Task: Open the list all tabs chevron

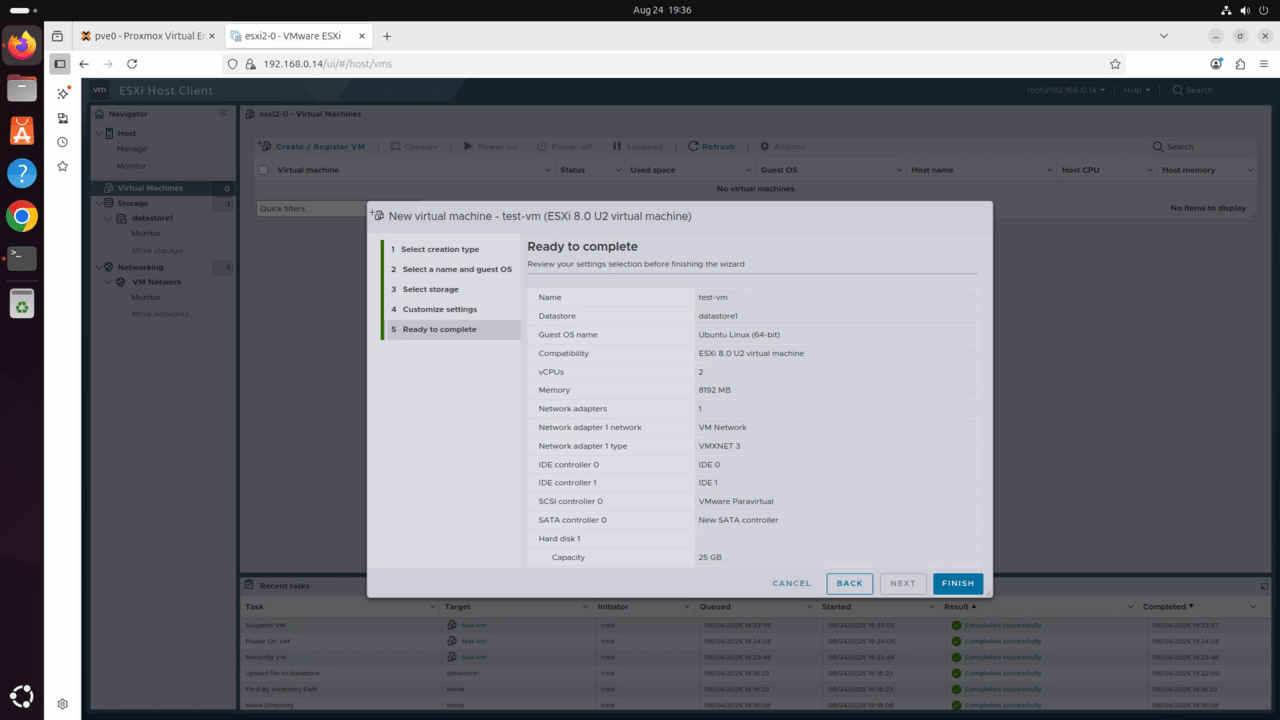Action: tap(1163, 36)
